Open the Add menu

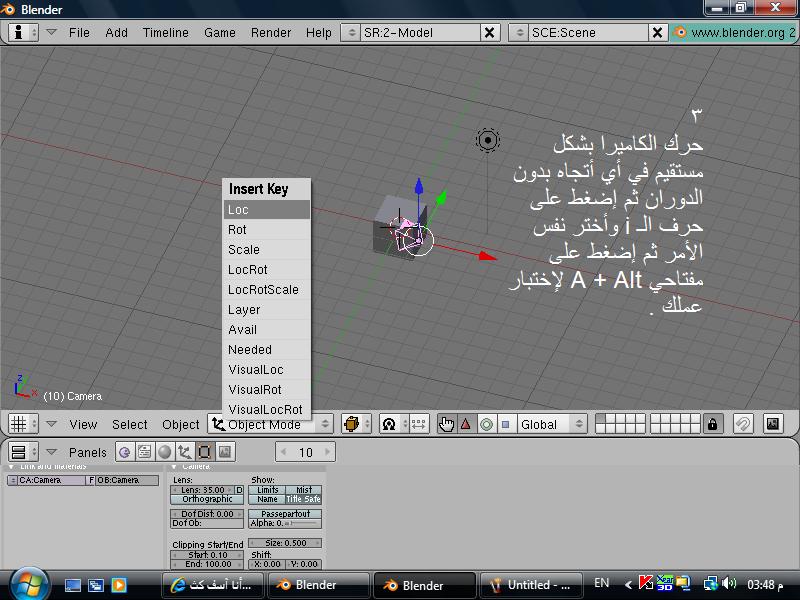[116, 33]
